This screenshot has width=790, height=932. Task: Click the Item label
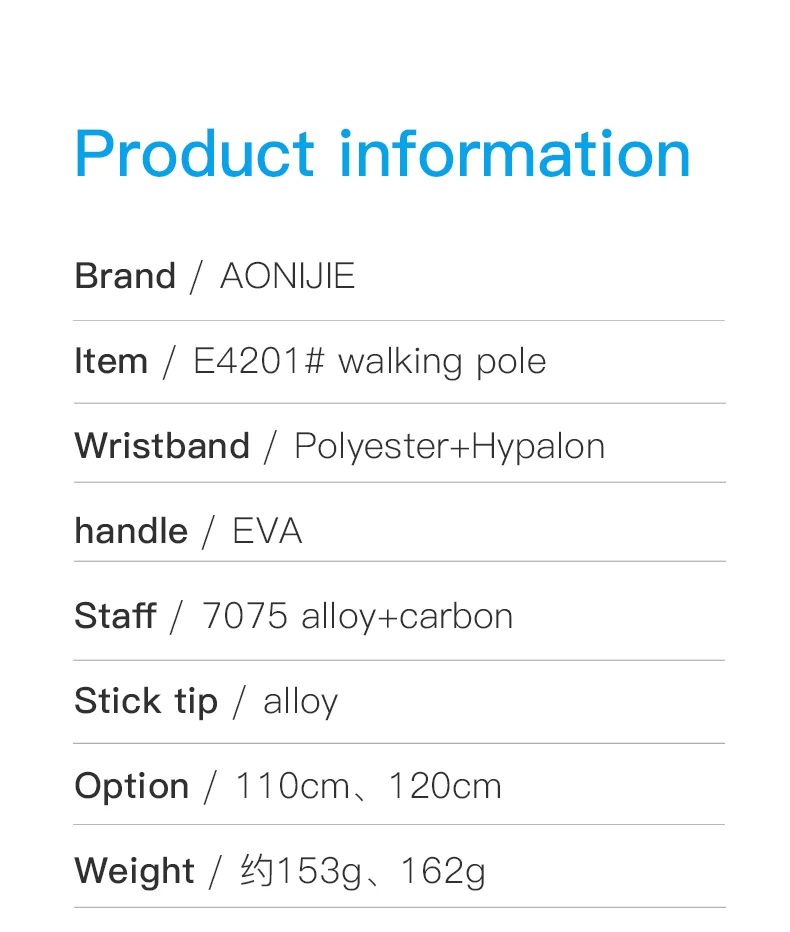(111, 361)
